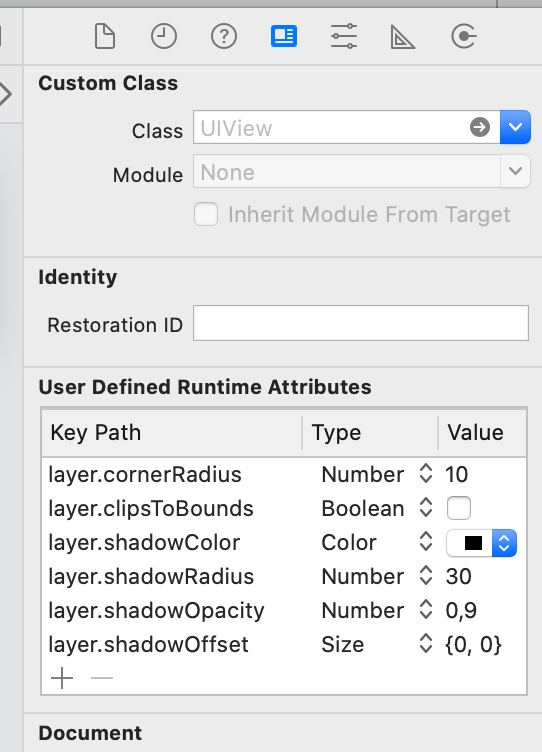Click the shadowOpacity value 0,9
Viewport: 542px width, 752px height.
coord(461,611)
